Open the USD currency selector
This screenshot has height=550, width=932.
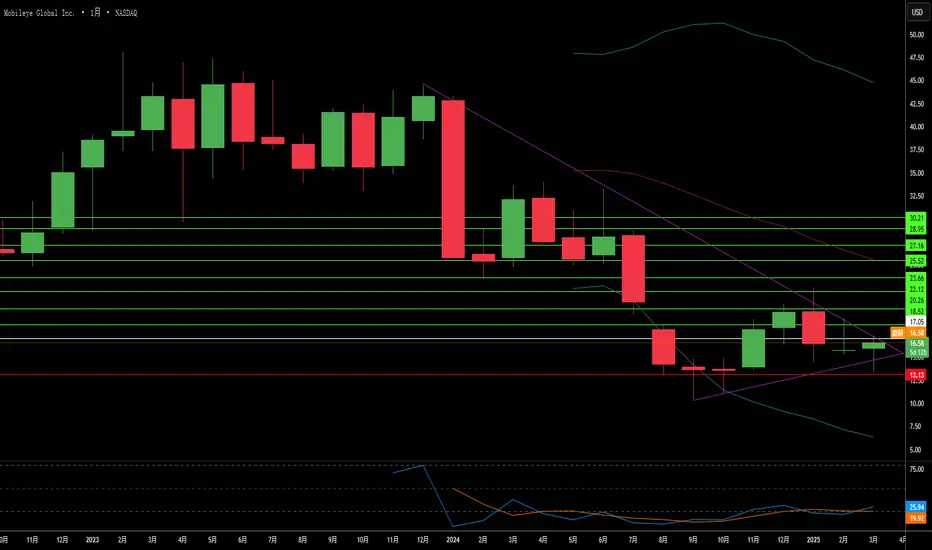[917, 12]
